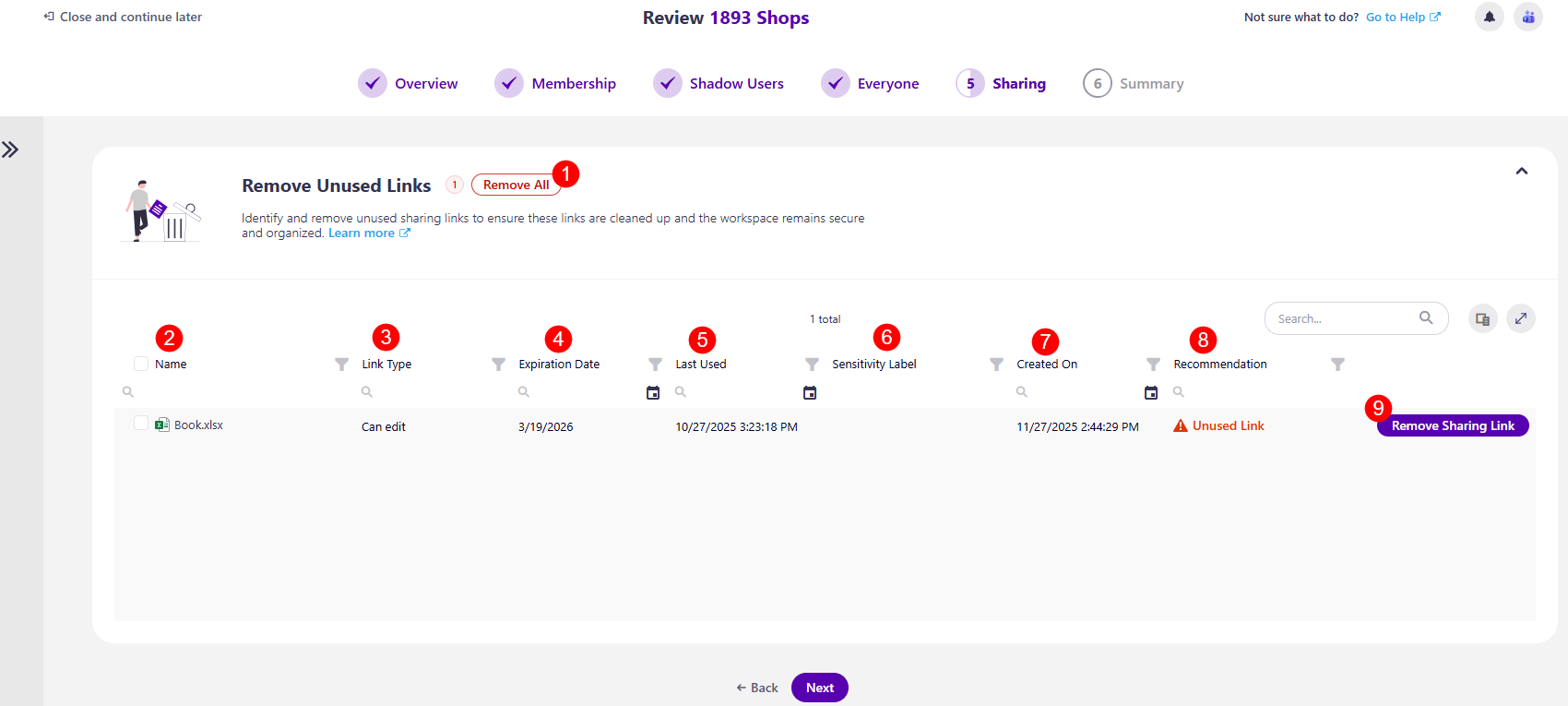Click the Excel file icon for Book.xlsx
Image resolution: width=1568 pixels, height=706 pixels.
[162, 425]
